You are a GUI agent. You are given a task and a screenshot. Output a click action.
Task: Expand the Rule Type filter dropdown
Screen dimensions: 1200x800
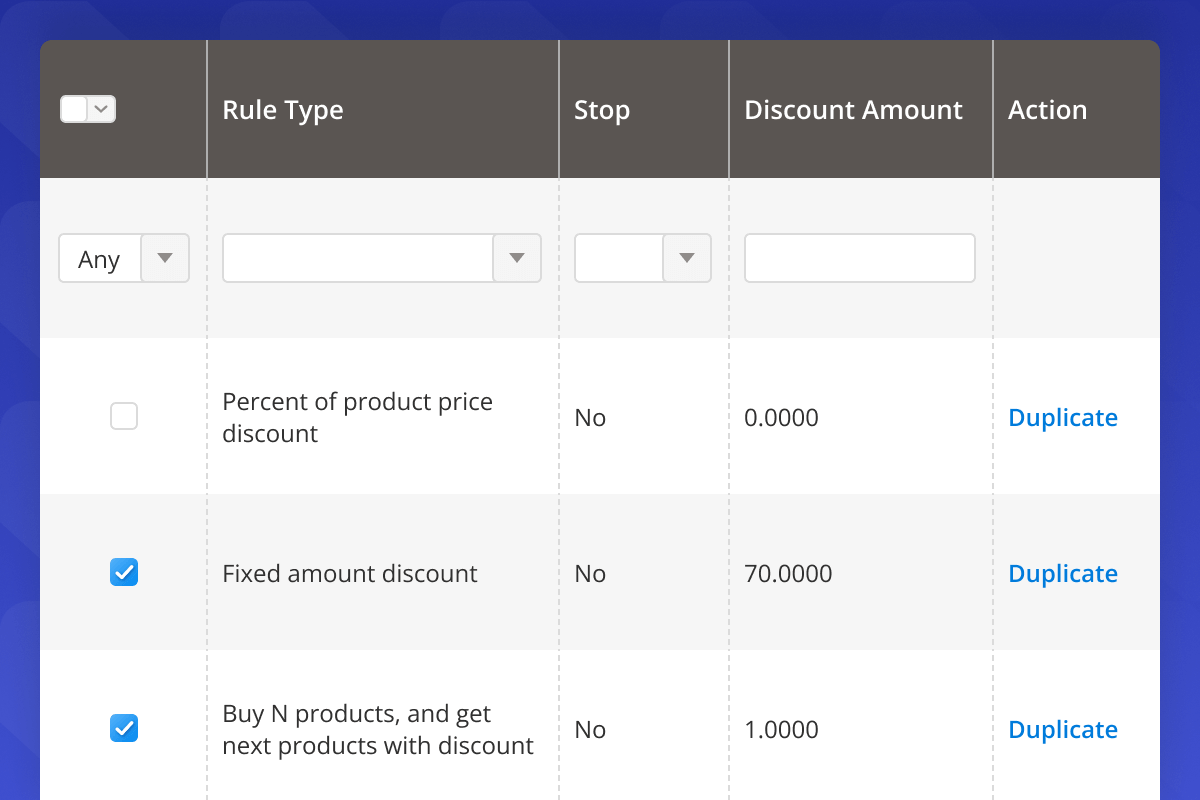381,259
